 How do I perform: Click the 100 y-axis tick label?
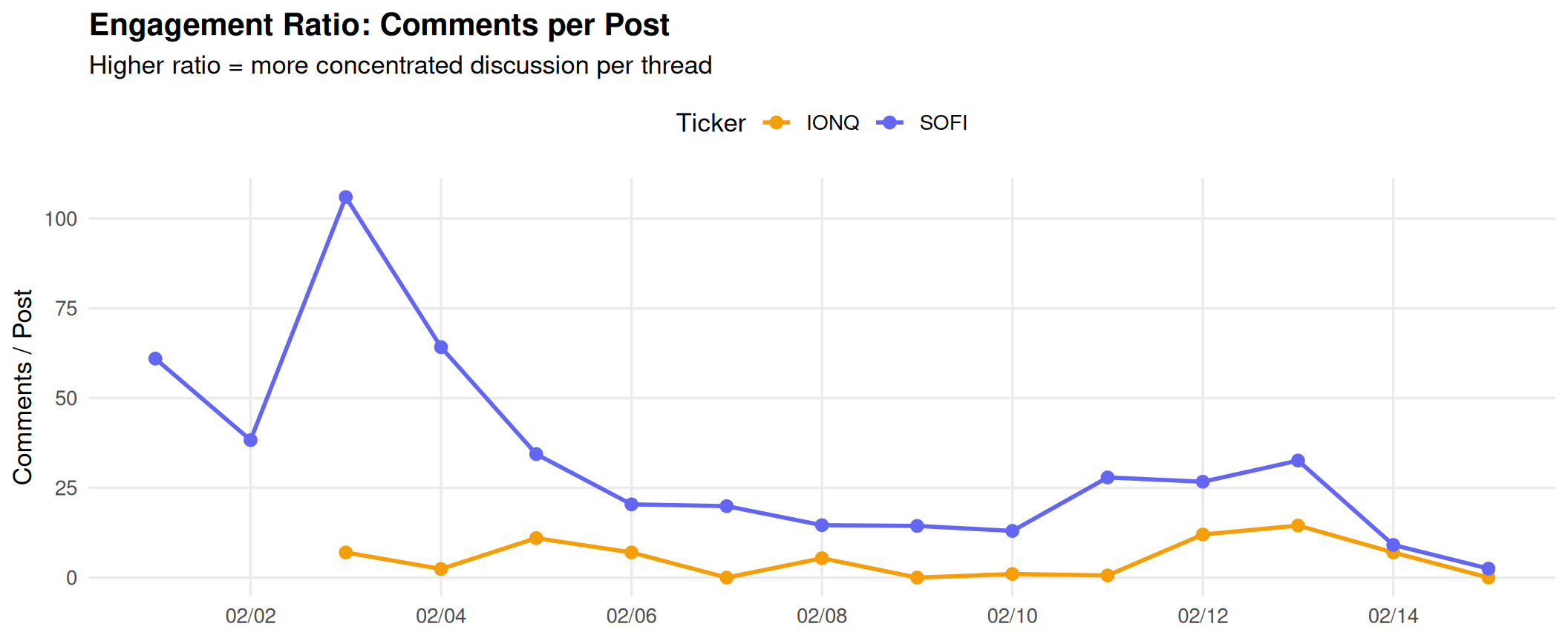(x=61, y=219)
